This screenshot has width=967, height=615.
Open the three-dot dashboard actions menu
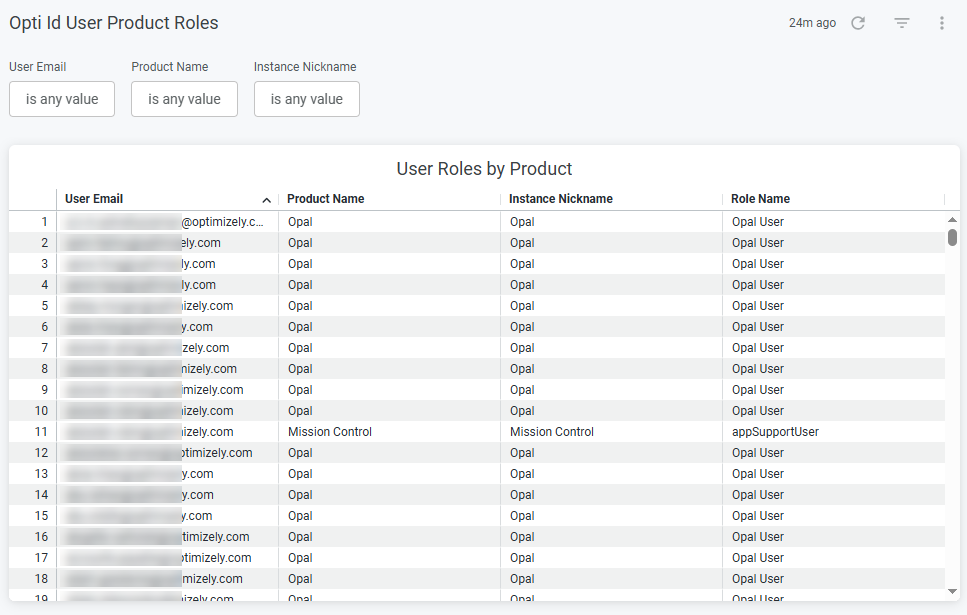(942, 23)
